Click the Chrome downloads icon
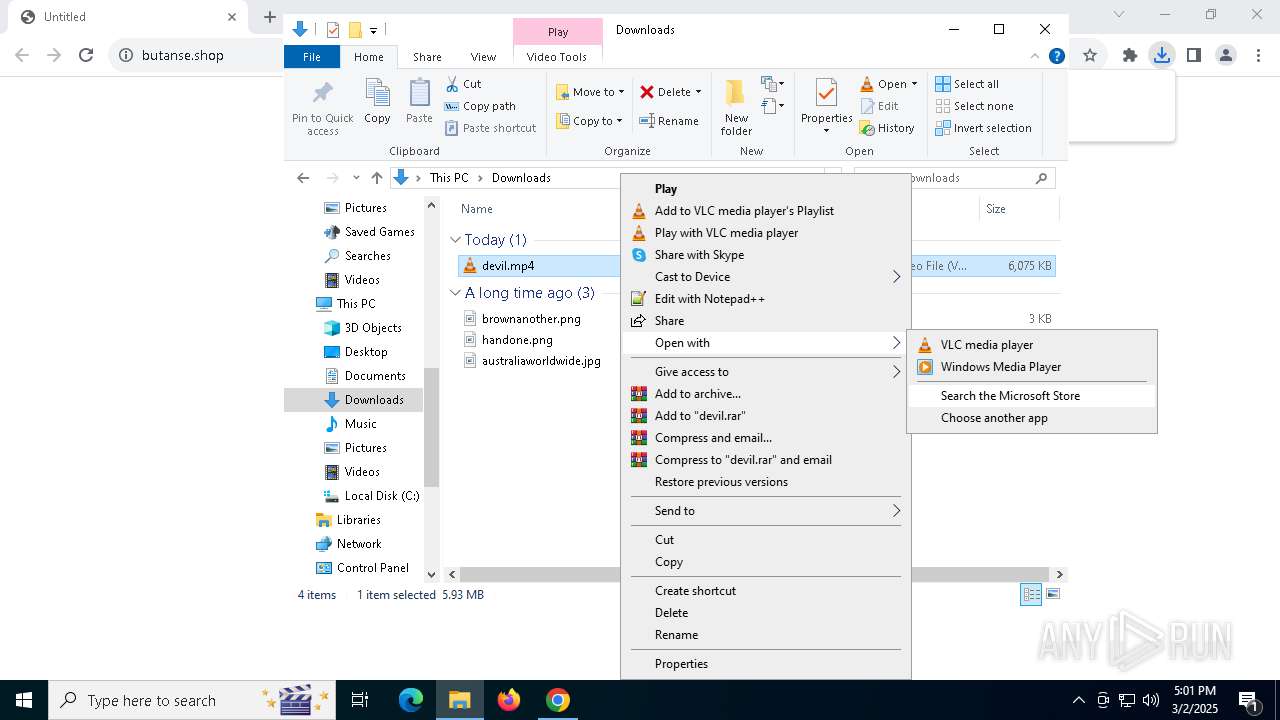Image resolution: width=1280 pixels, height=720 pixels. pos(1161,55)
